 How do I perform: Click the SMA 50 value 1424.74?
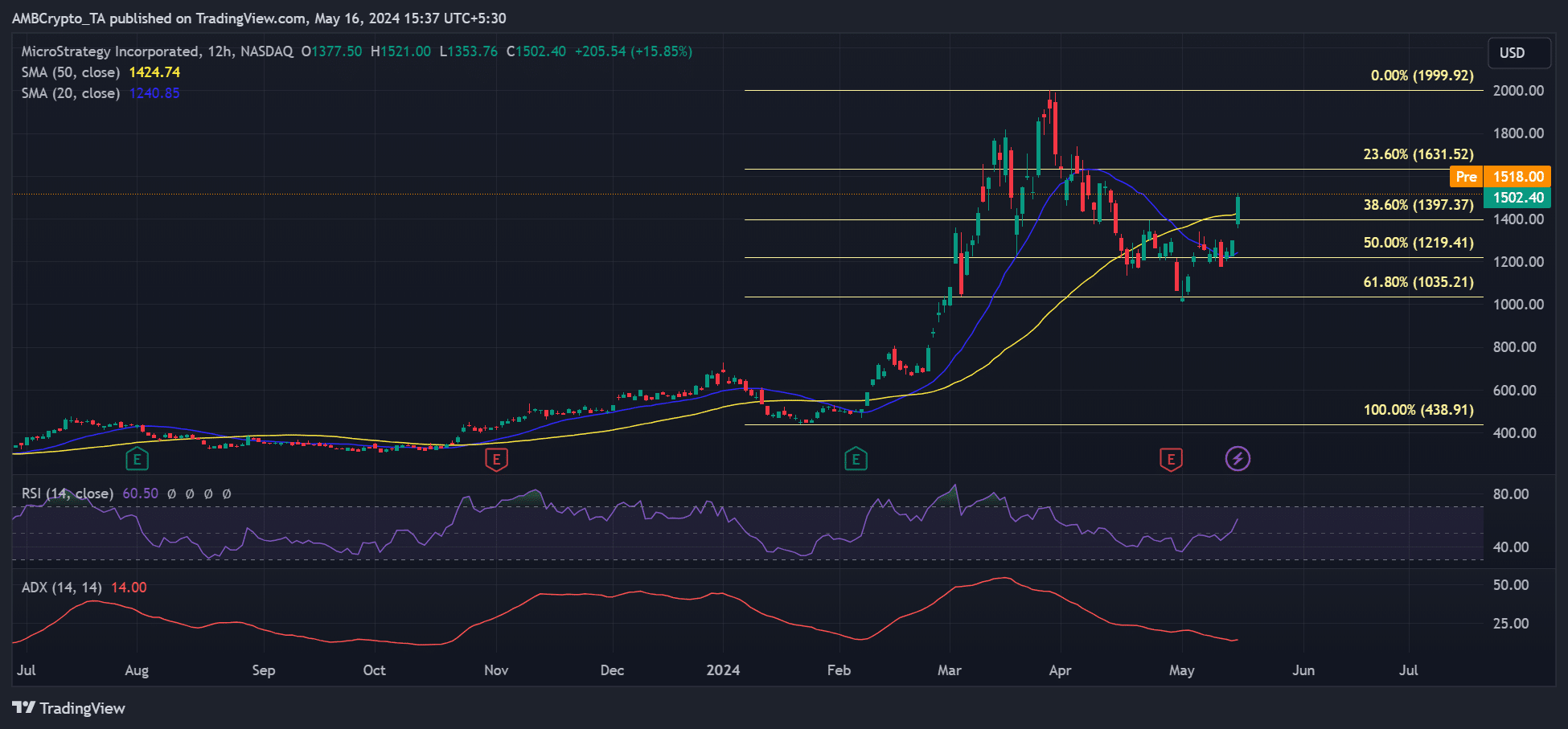[154, 72]
